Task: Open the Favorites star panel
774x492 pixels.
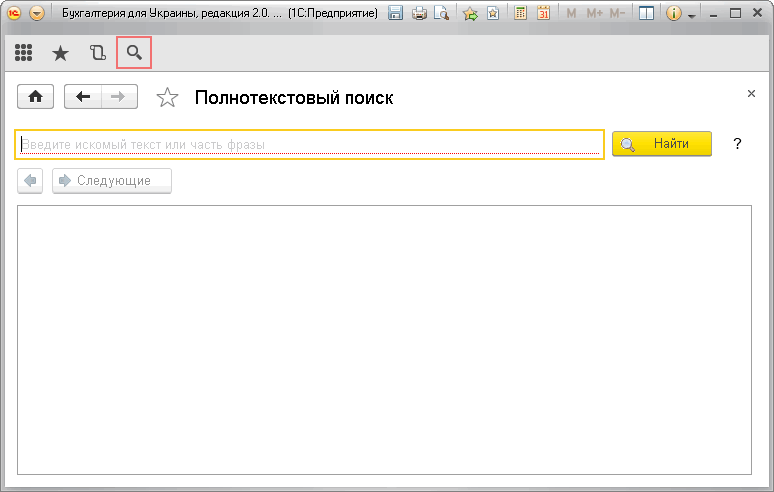Action: (60, 53)
